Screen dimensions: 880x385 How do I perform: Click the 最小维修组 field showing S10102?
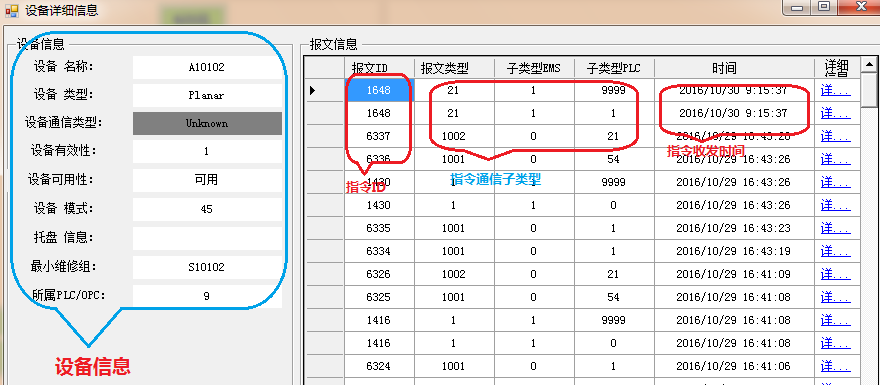click(207, 267)
